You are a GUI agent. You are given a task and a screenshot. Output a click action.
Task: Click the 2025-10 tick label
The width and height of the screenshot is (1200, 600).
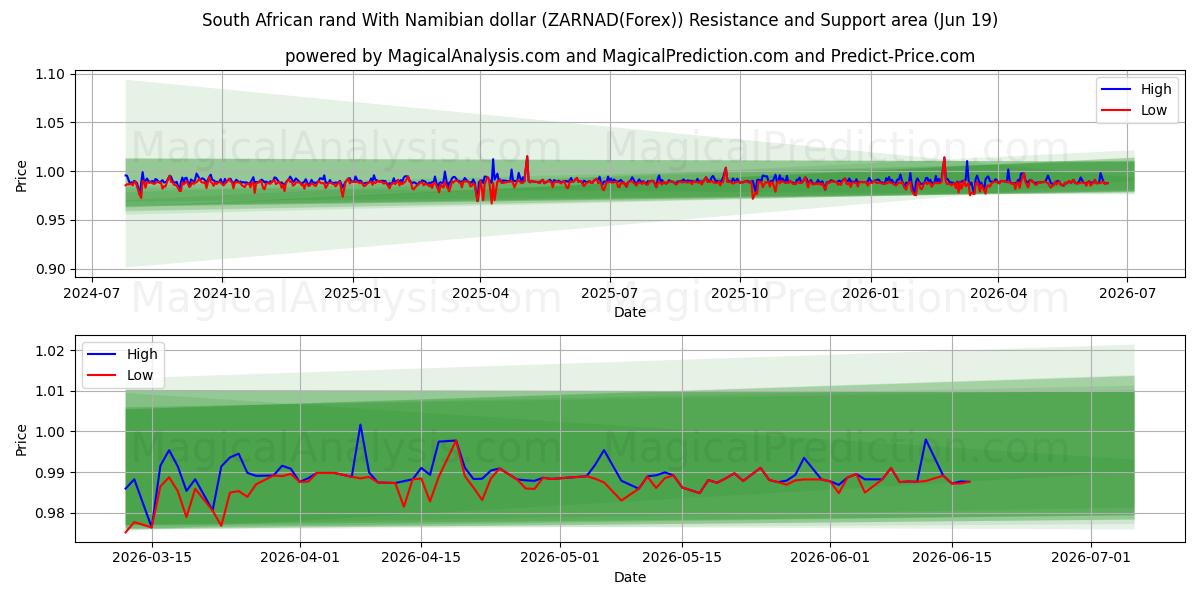tap(740, 293)
